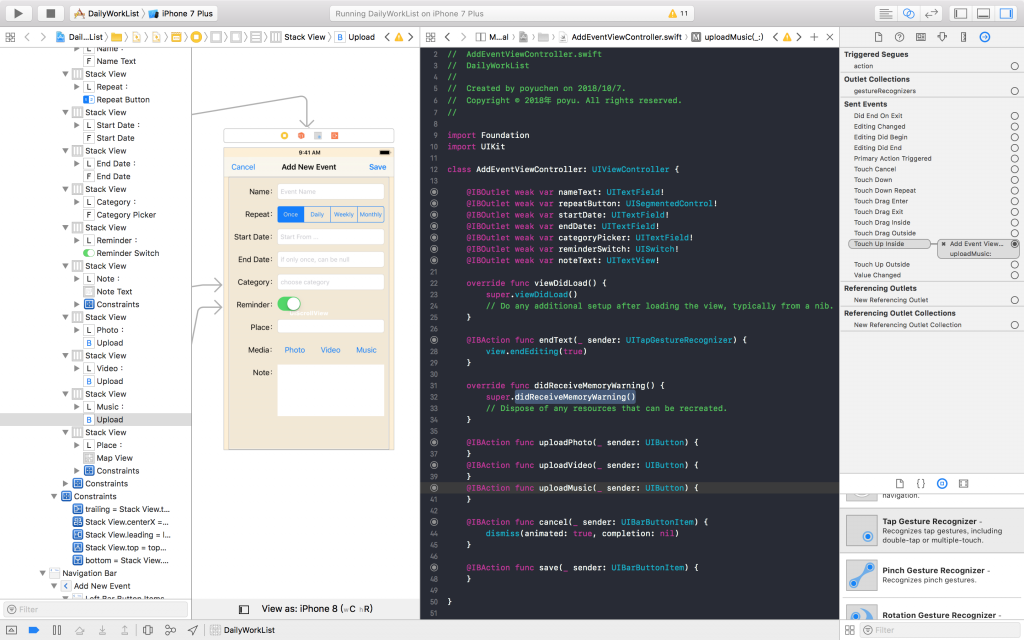The height and width of the screenshot is (640, 1024).
Task: Expand the Photo label disclosure triangle
Action: point(76,330)
